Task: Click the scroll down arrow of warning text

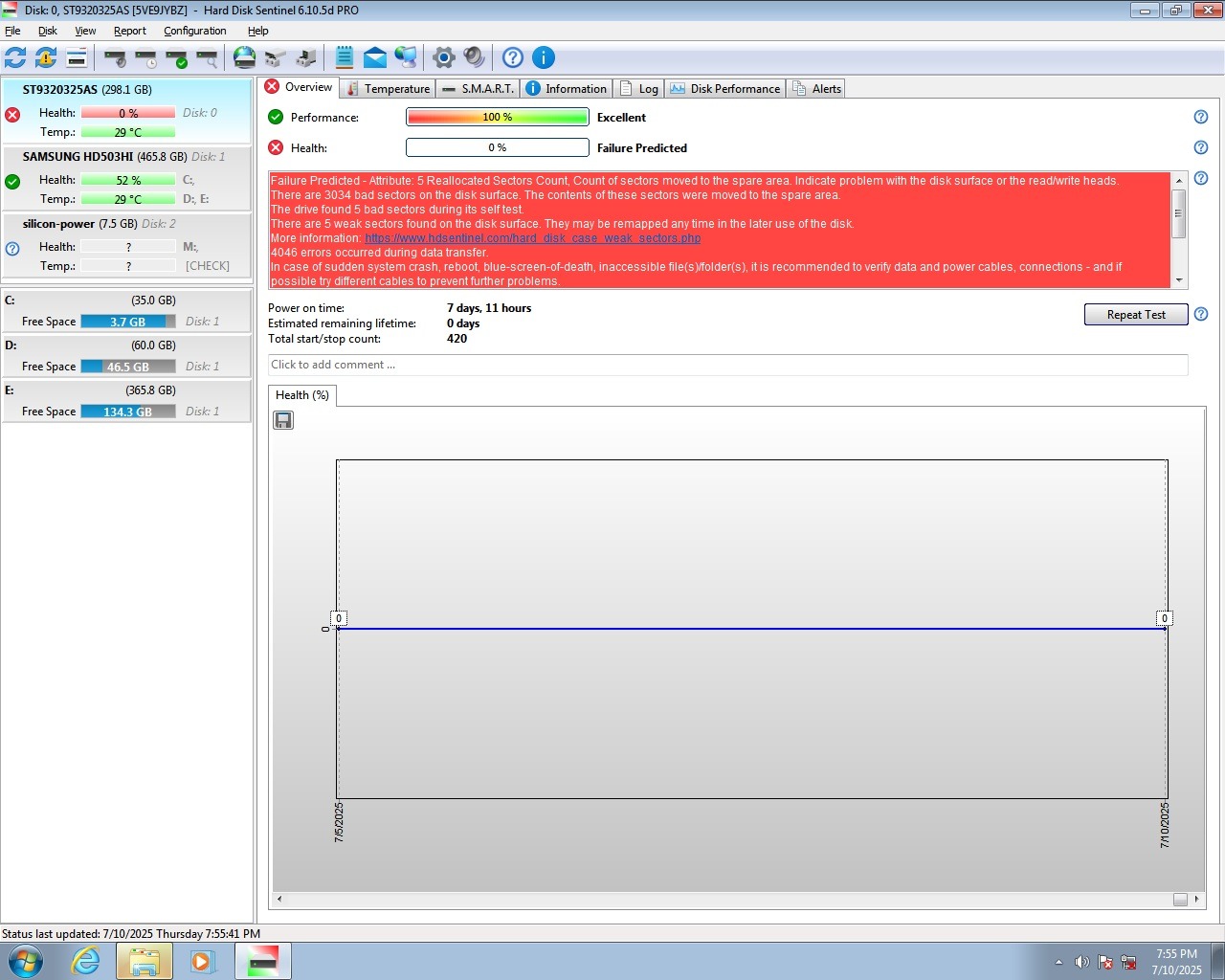Action: [1179, 280]
